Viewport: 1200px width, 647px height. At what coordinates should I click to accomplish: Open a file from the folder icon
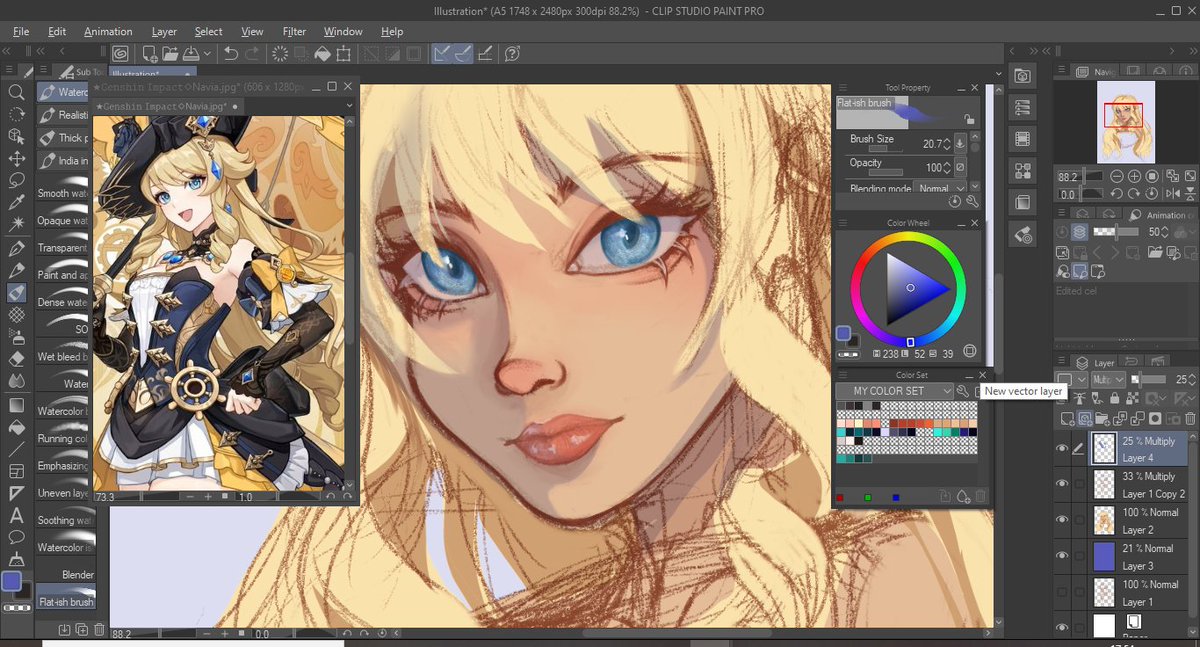tap(170, 54)
